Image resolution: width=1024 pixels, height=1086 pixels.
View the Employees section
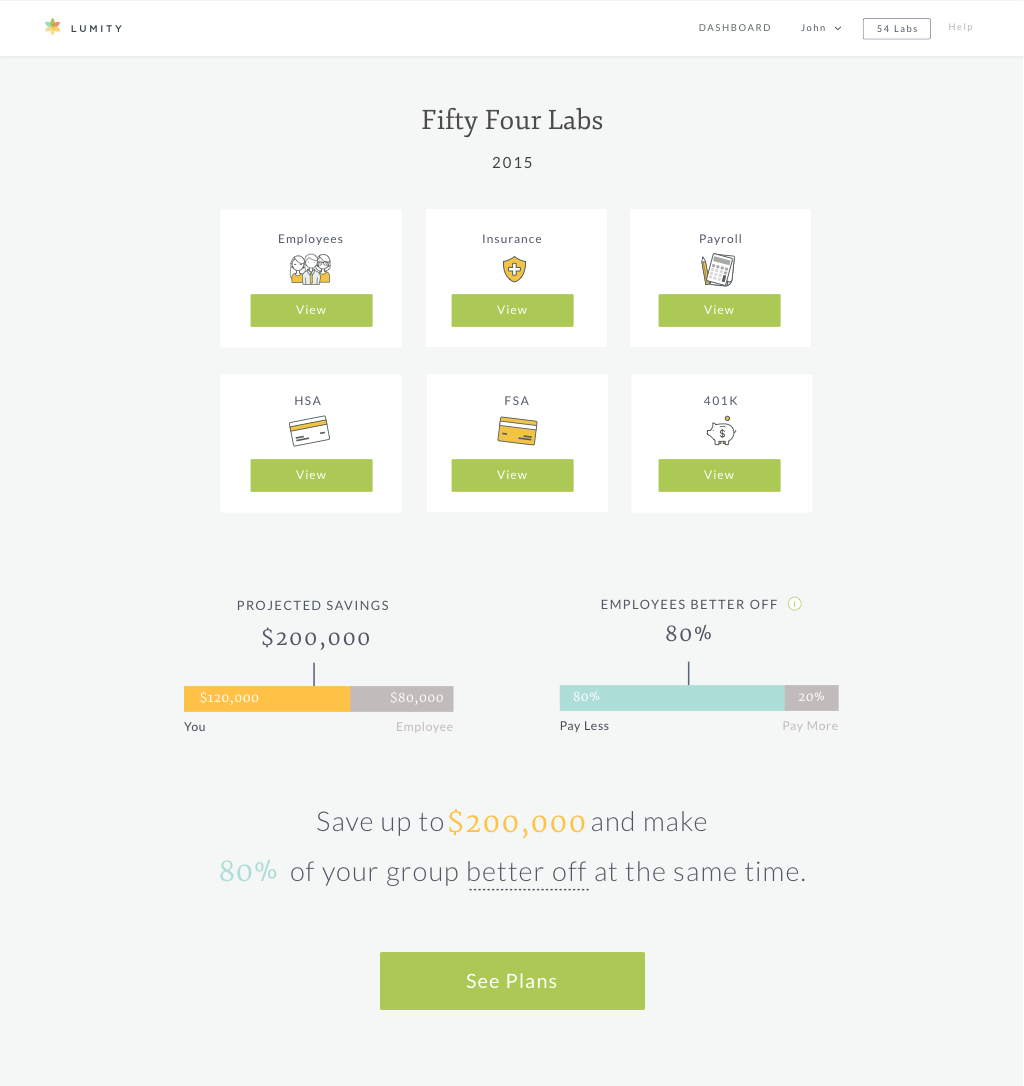(x=311, y=310)
